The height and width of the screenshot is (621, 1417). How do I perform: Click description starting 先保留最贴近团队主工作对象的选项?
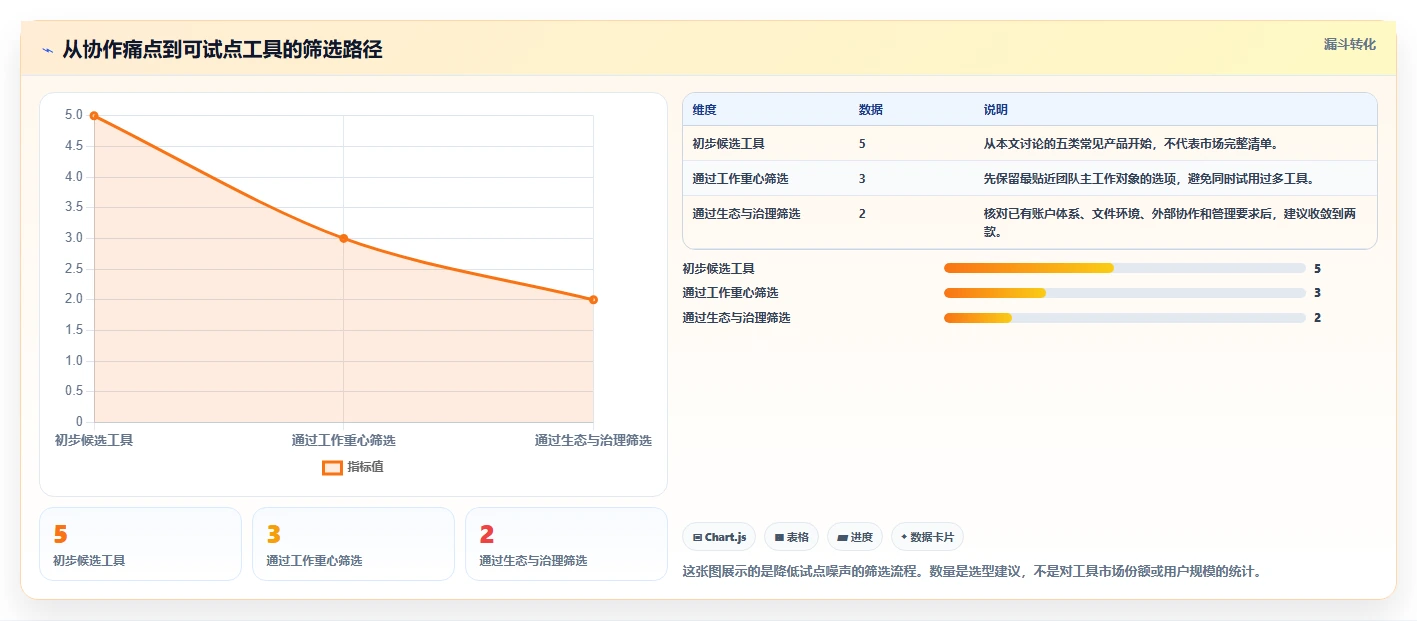[x=1149, y=179]
